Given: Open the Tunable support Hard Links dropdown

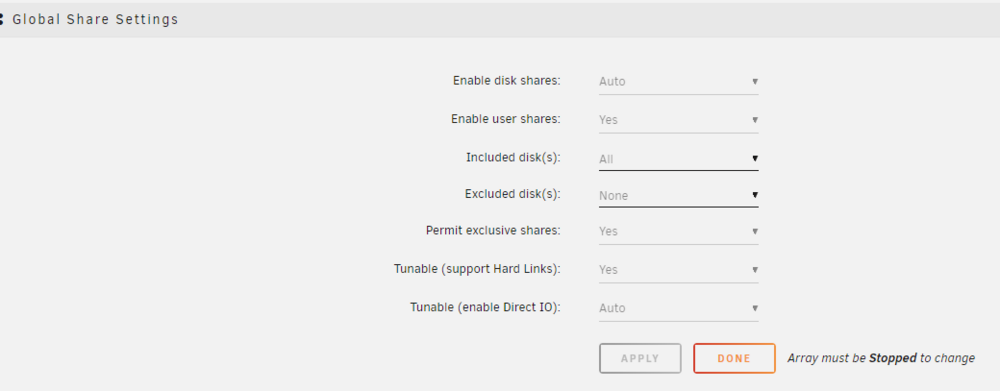Looking at the screenshot, I should pos(679,270).
